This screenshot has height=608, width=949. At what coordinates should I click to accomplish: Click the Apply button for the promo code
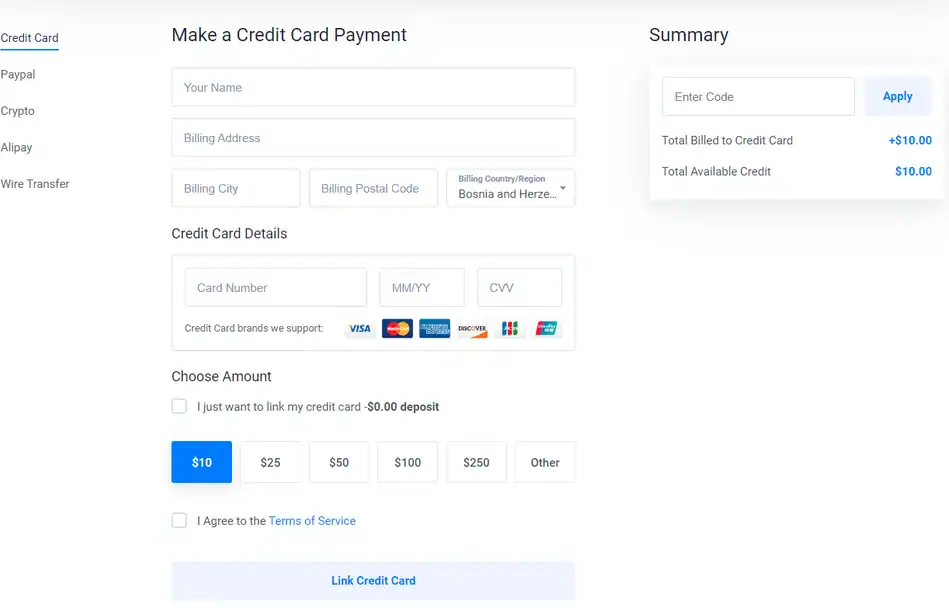click(897, 96)
